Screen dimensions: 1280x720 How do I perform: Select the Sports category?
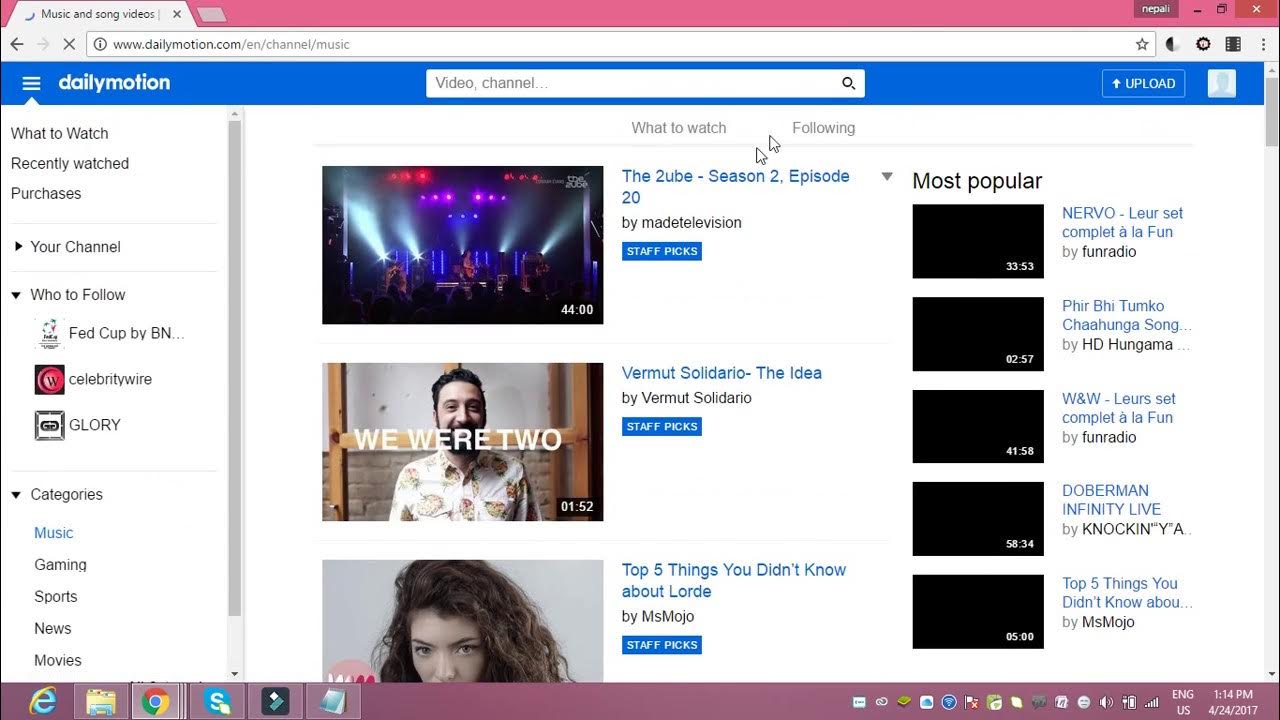(x=55, y=597)
